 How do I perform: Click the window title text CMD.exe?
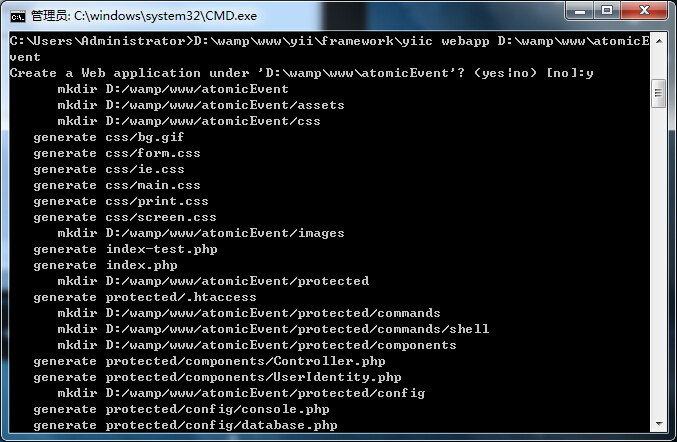[x=231, y=16]
